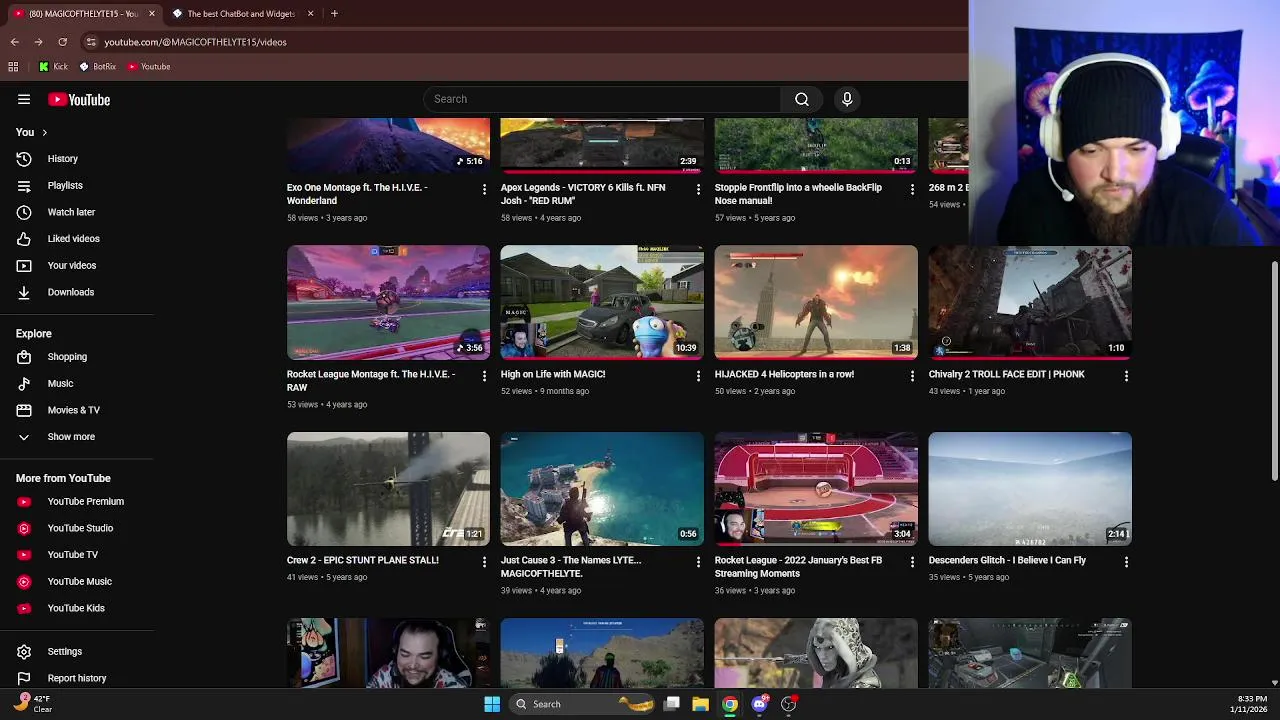The width and height of the screenshot is (1280, 720).
Task: Click the taskbar Search box
Action: click(584, 704)
